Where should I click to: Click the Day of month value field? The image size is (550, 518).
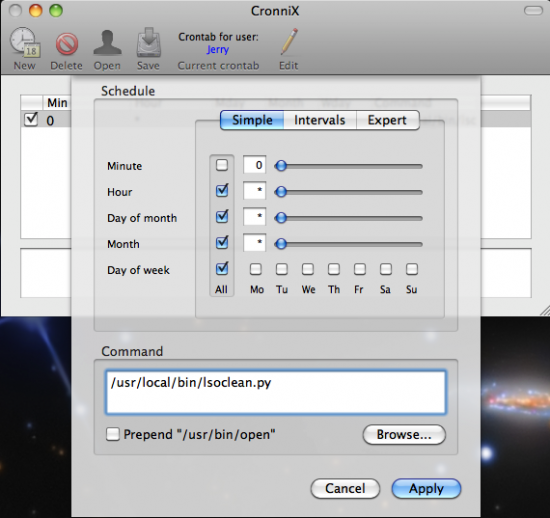(x=255, y=216)
